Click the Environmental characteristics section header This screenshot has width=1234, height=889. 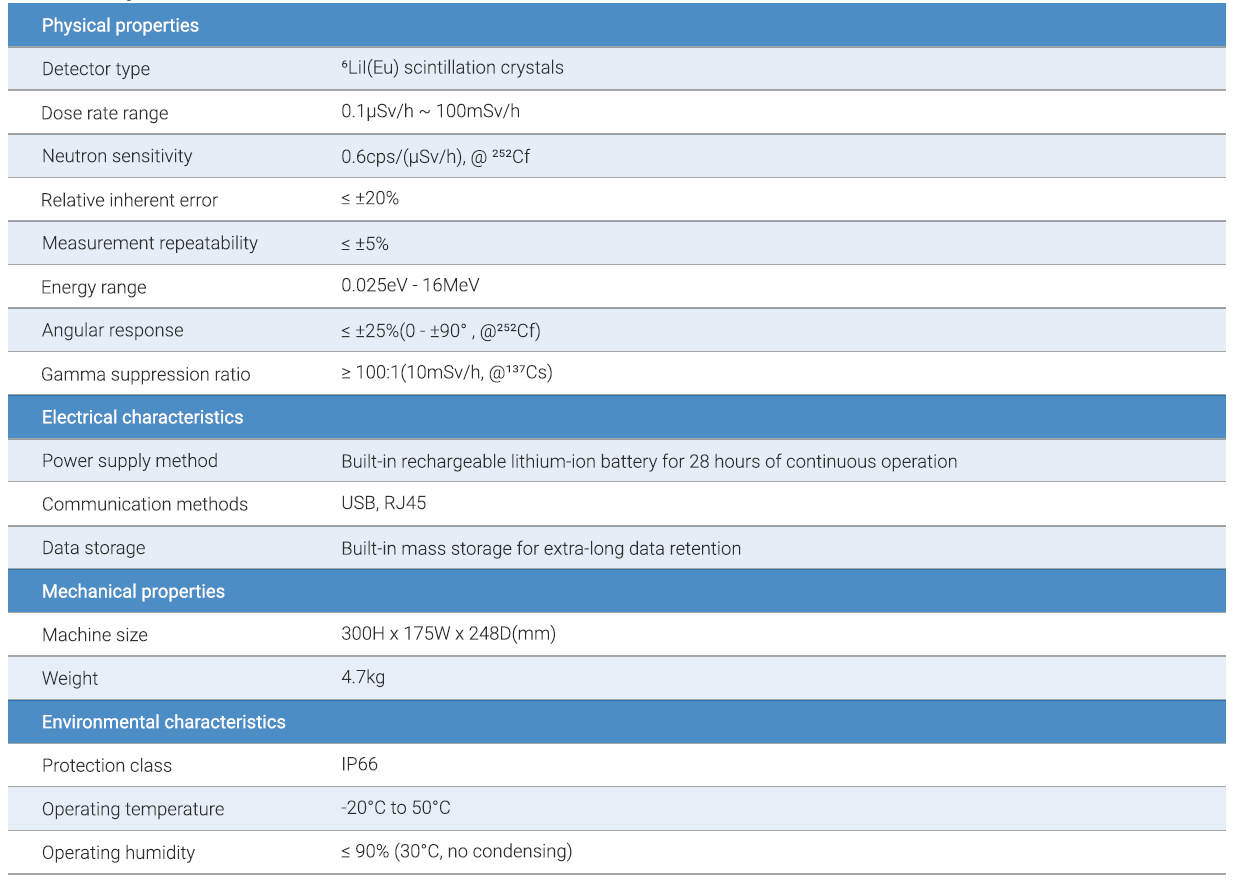[x=164, y=722]
